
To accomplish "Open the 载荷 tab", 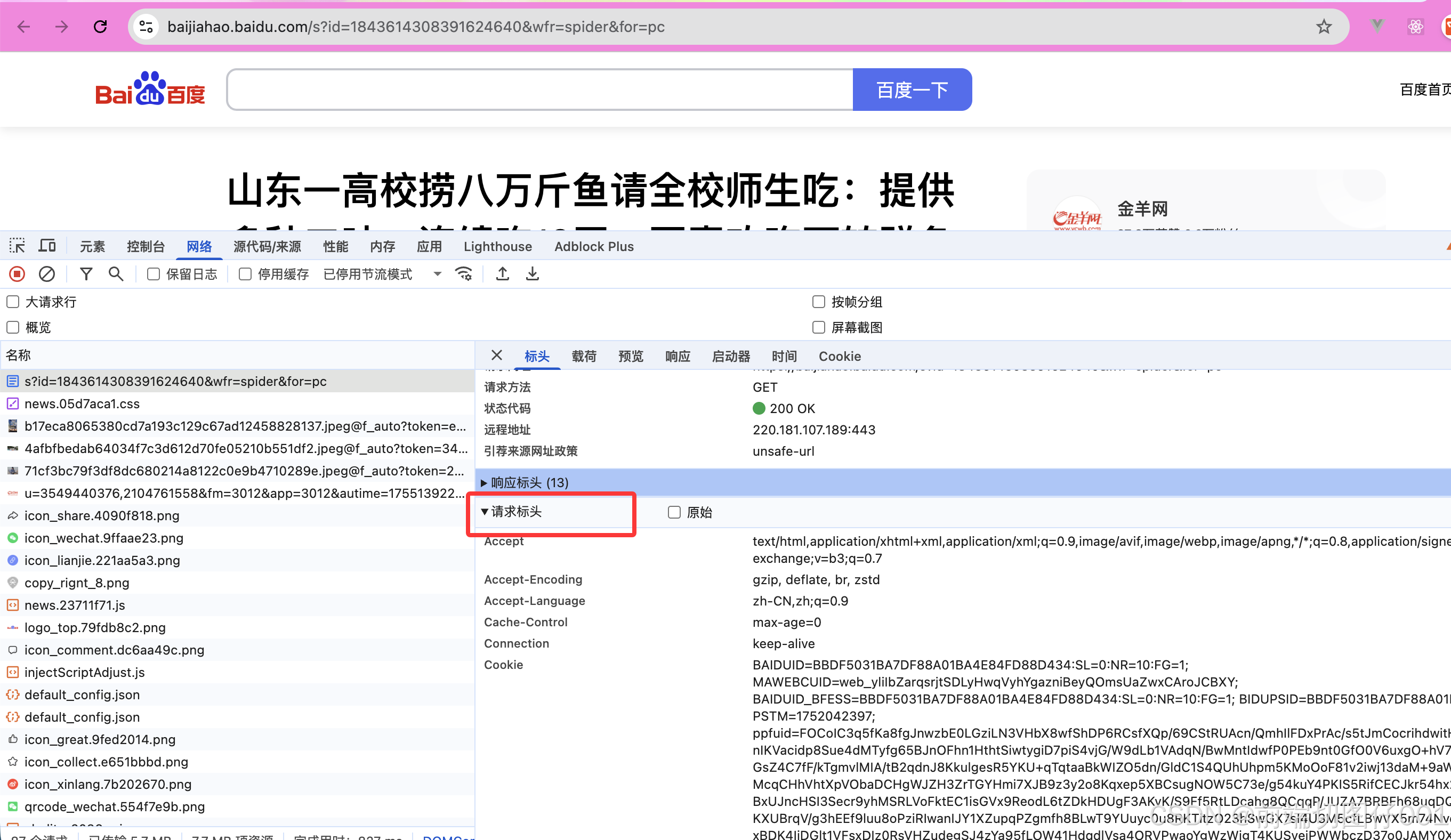I will point(584,357).
